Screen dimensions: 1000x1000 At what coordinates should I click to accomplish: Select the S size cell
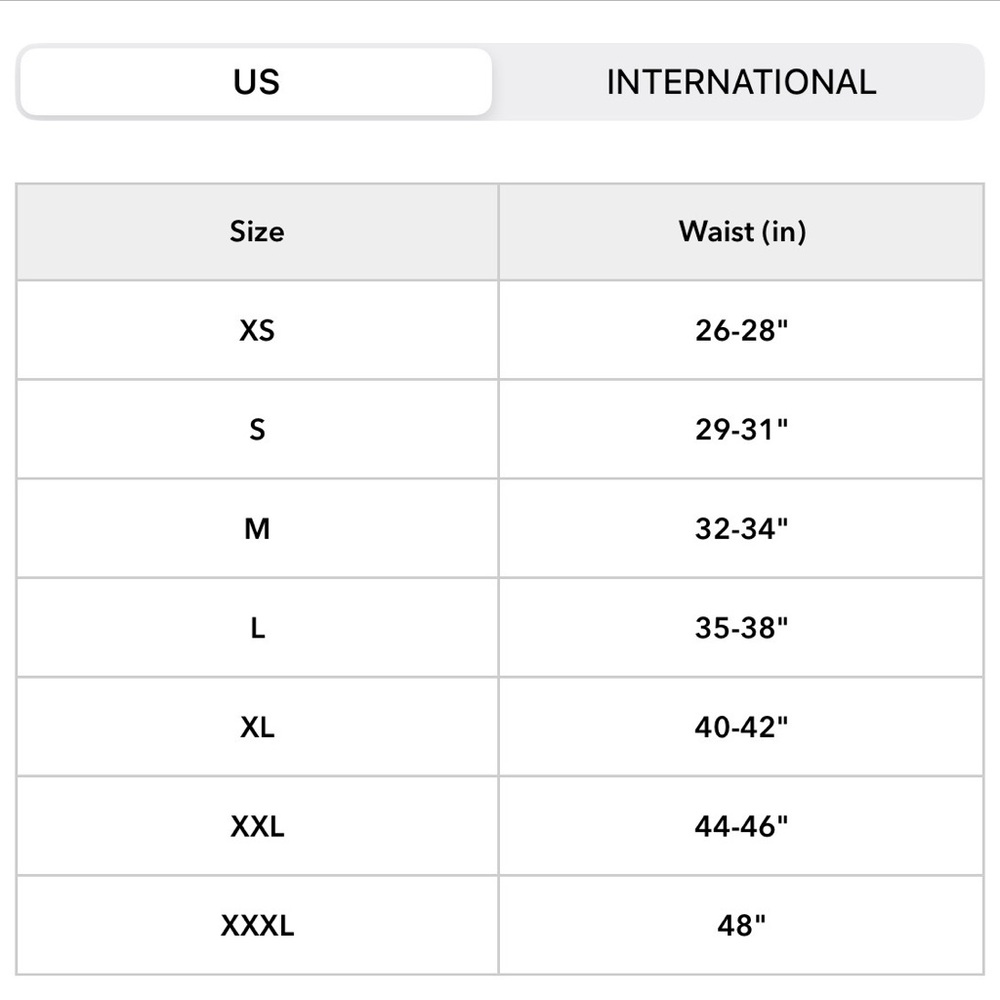(x=257, y=429)
